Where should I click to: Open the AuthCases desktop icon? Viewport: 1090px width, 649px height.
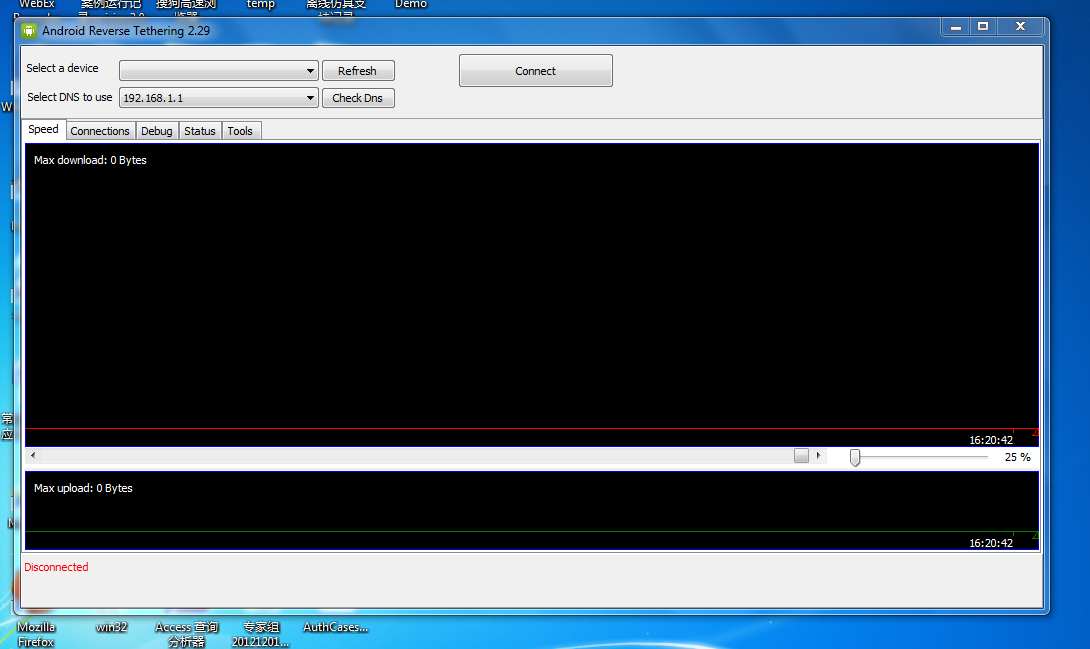[x=336, y=627]
